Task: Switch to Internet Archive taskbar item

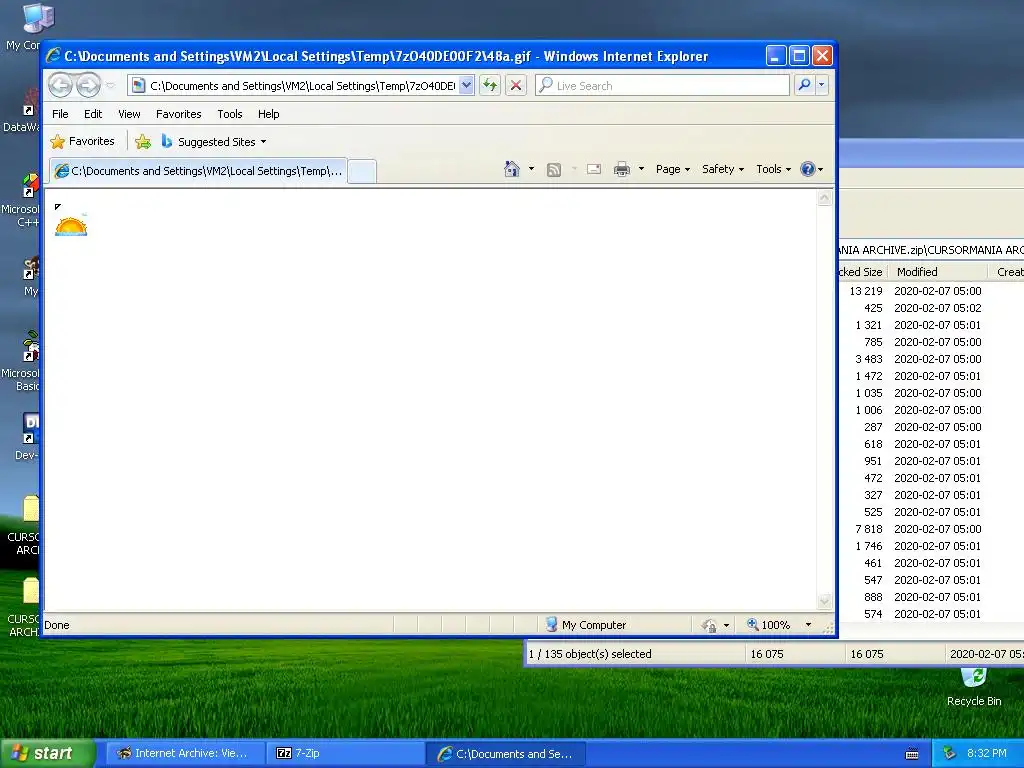Action: click(185, 753)
